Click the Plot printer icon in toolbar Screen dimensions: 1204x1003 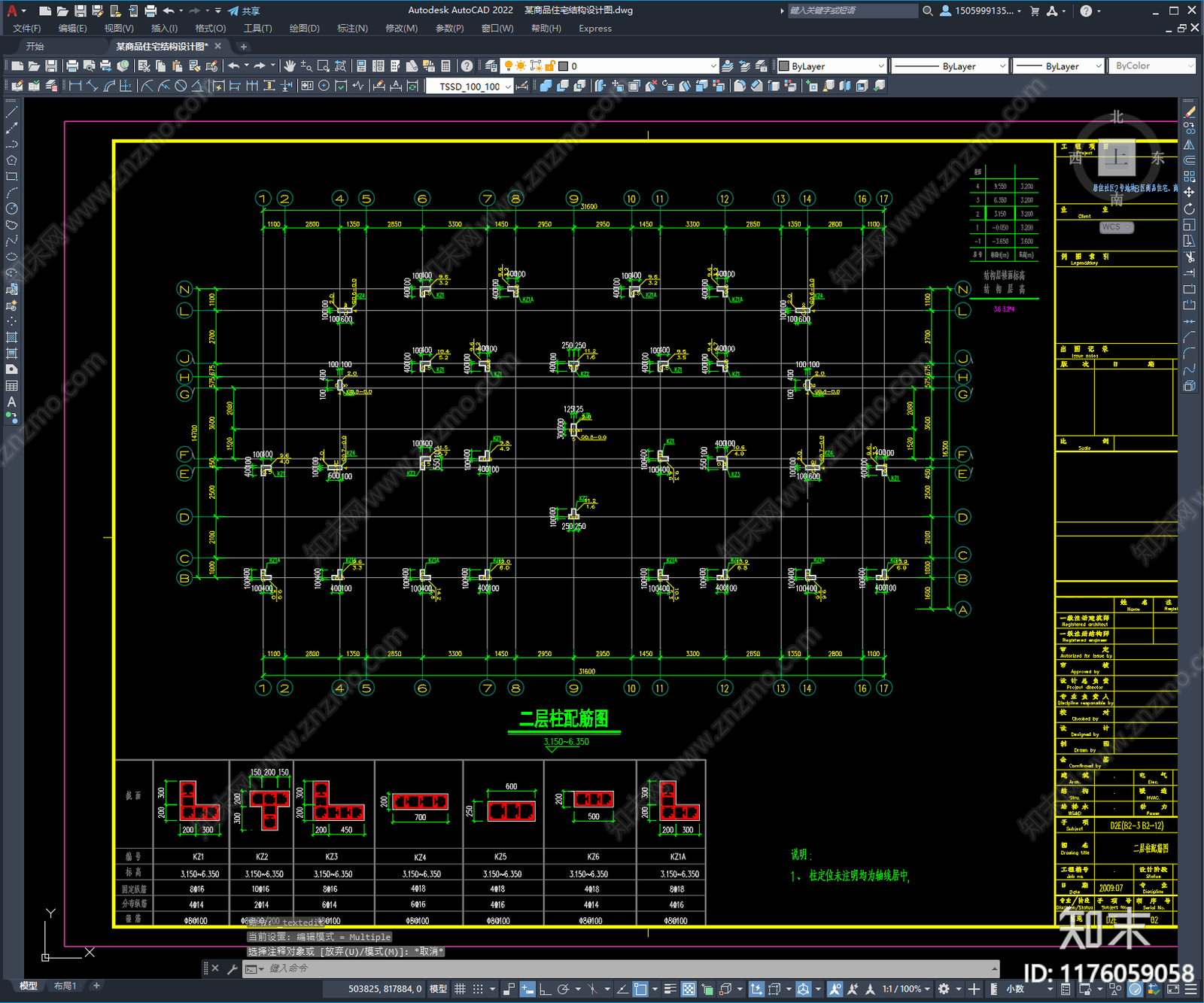point(72,66)
